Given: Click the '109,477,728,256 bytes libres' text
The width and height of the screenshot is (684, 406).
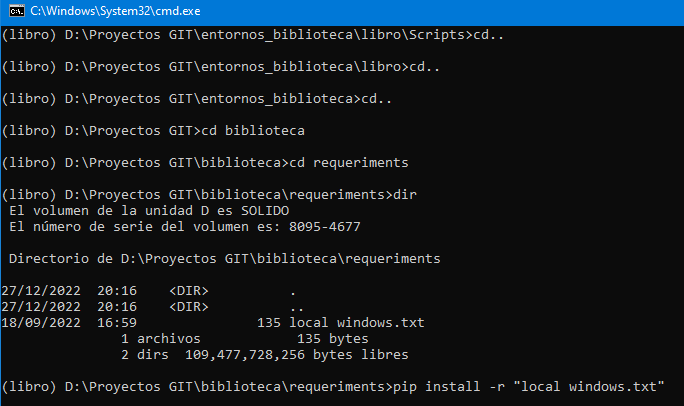Looking at the screenshot, I should pyautogui.click(x=292, y=355).
